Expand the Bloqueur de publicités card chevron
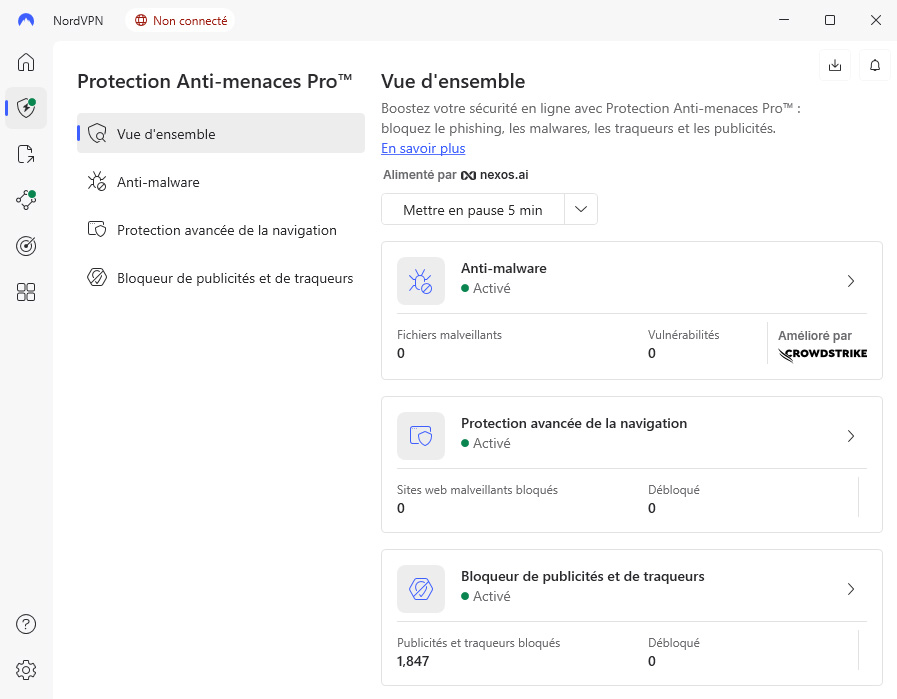Screen dimensions: 897x699 click(x=851, y=589)
